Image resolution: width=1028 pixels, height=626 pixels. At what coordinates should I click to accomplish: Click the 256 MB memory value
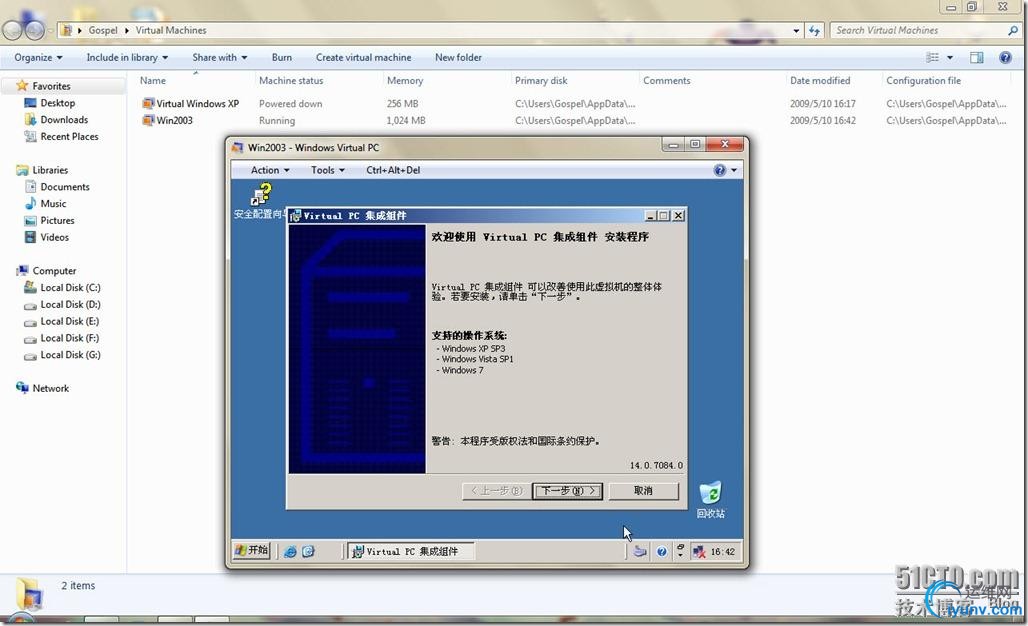[402, 104]
